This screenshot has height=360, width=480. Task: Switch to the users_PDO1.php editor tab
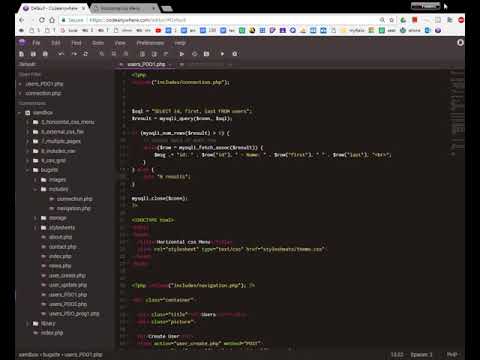[146, 64]
